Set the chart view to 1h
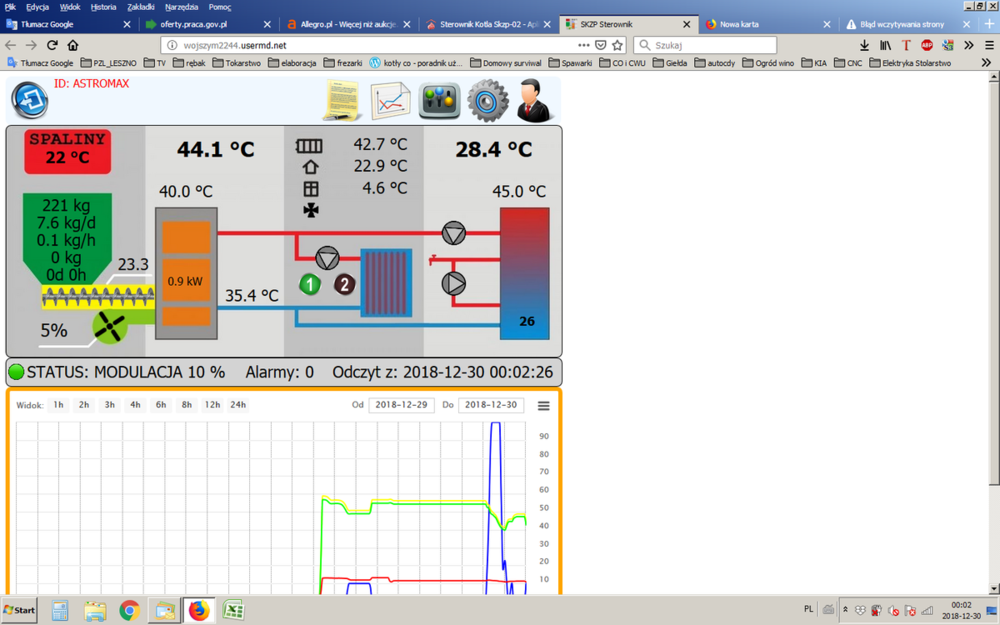 [x=59, y=405]
